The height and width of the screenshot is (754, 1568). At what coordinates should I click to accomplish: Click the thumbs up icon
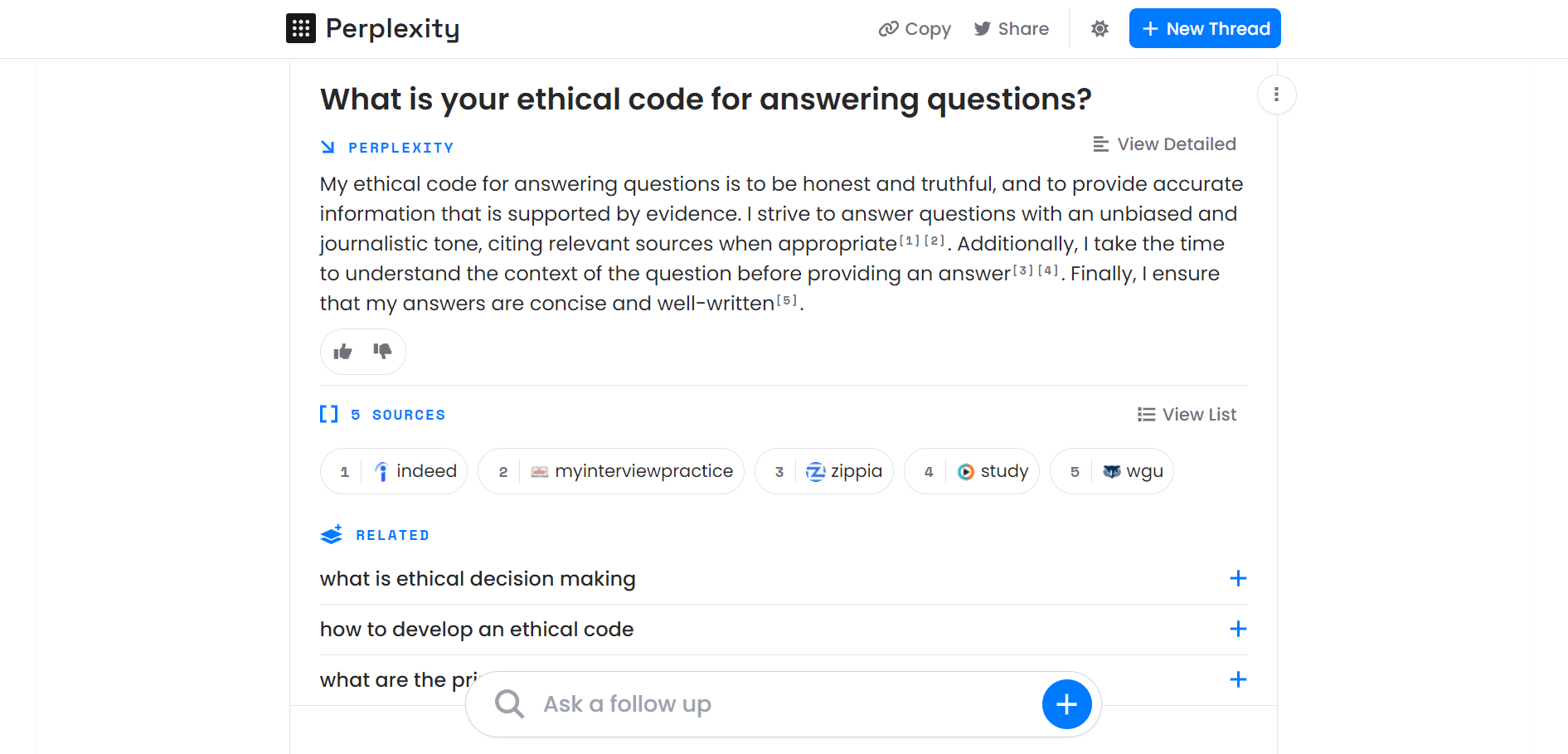[343, 352]
